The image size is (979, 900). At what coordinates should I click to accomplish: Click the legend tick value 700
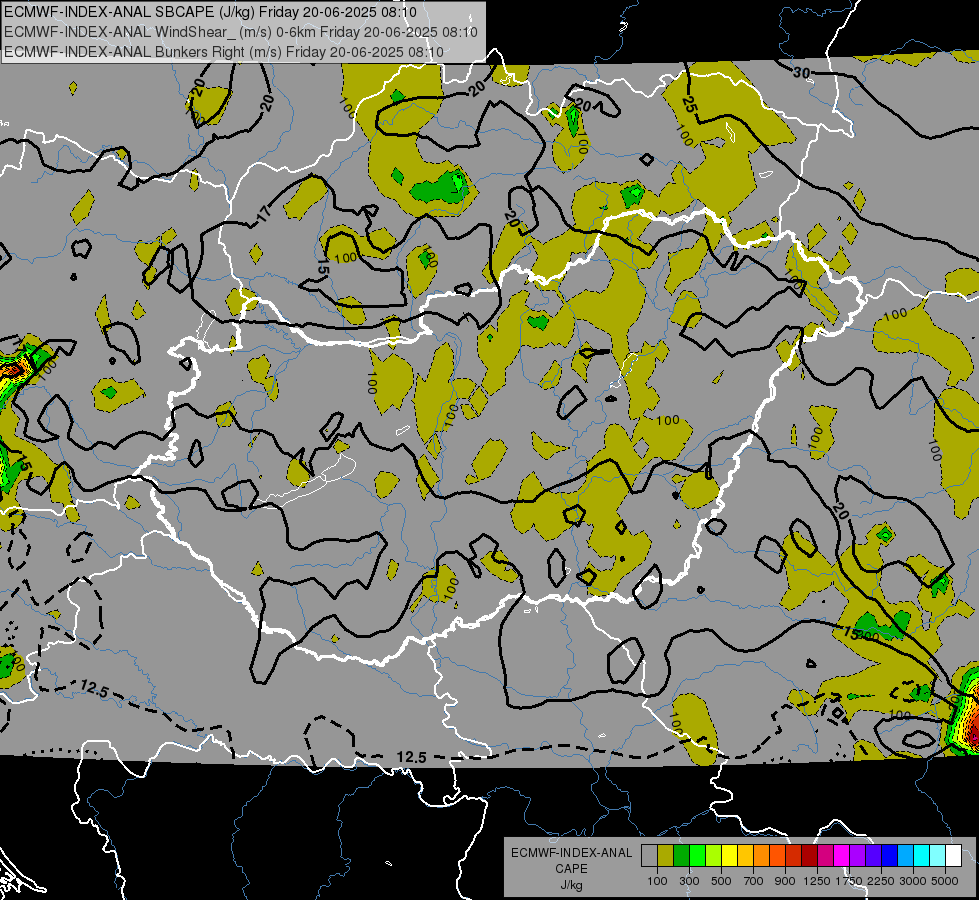pos(754,881)
